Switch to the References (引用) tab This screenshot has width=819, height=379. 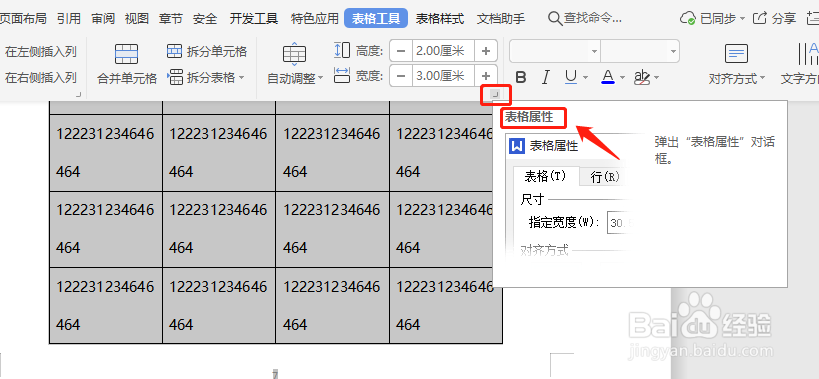(x=69, y=19)
